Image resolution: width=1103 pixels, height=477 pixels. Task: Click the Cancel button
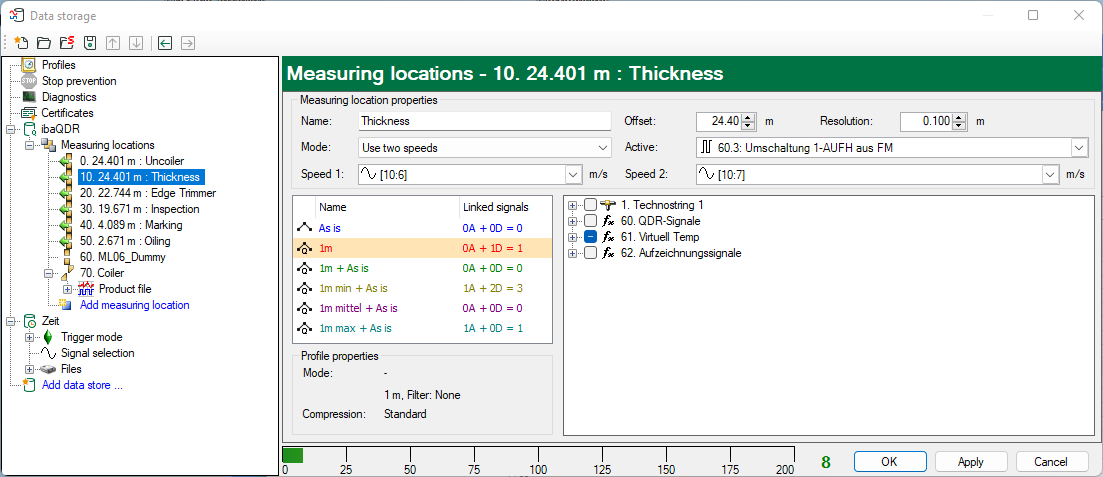click(x=1051, y=462)
